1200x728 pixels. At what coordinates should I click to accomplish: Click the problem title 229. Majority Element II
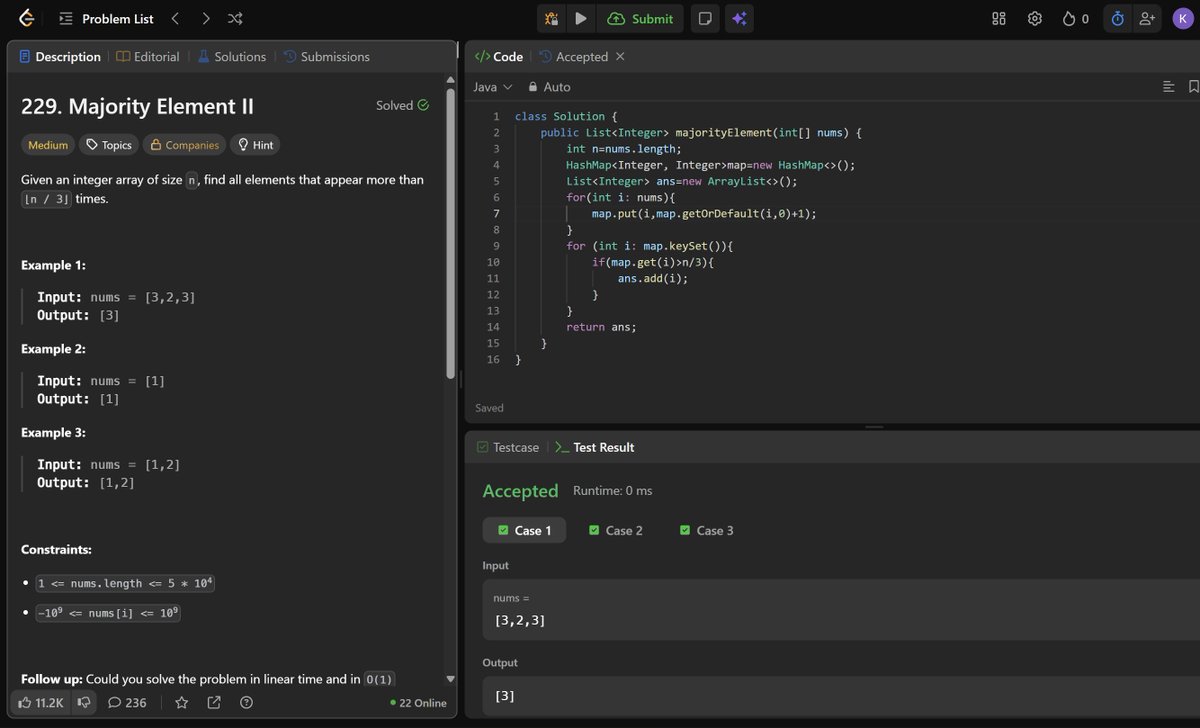137,106
